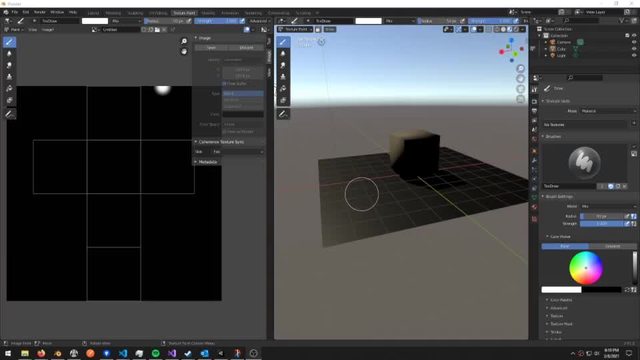Select Draw brush tool in 3D viewport
This screenshot has width=640, height=360.
(x=283, y=42)
